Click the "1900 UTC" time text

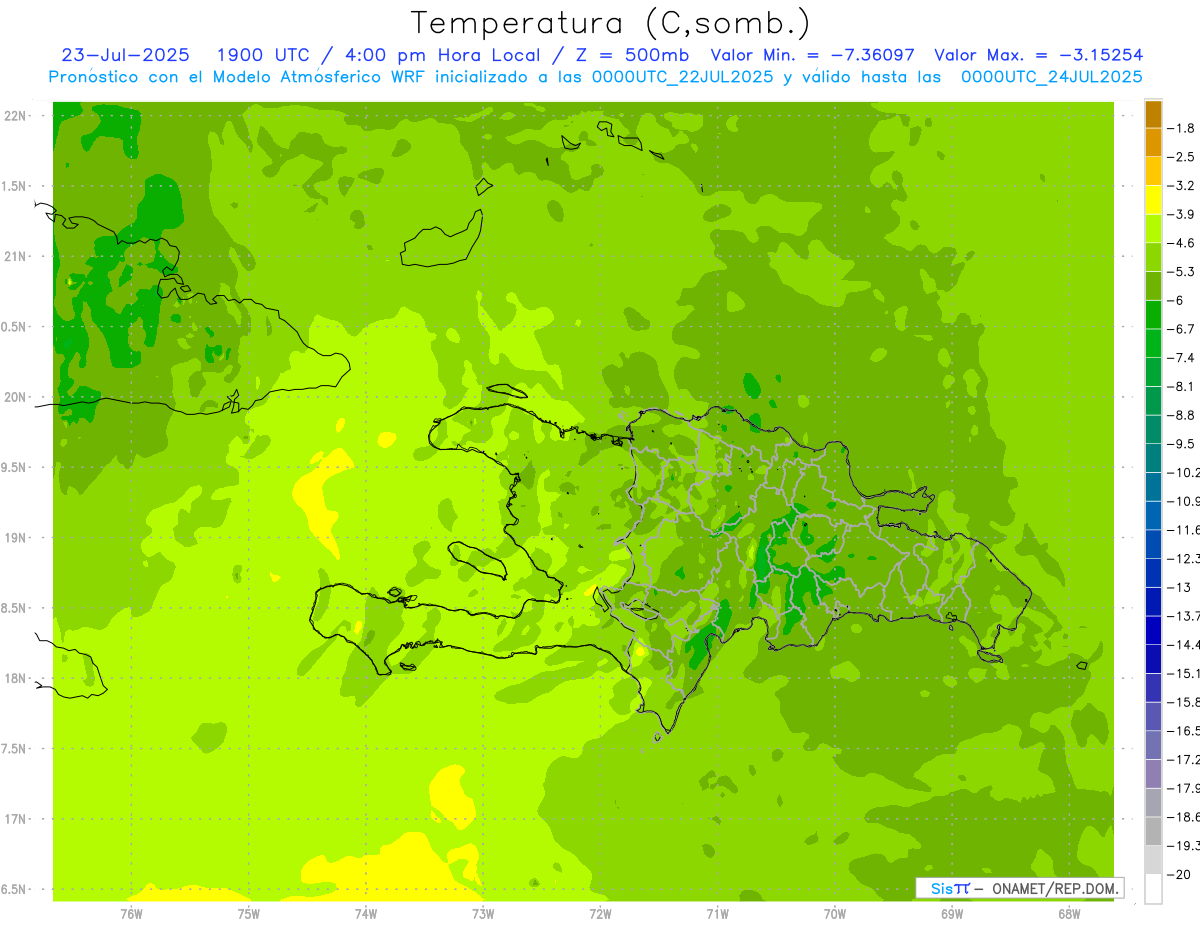coord(265,55)
